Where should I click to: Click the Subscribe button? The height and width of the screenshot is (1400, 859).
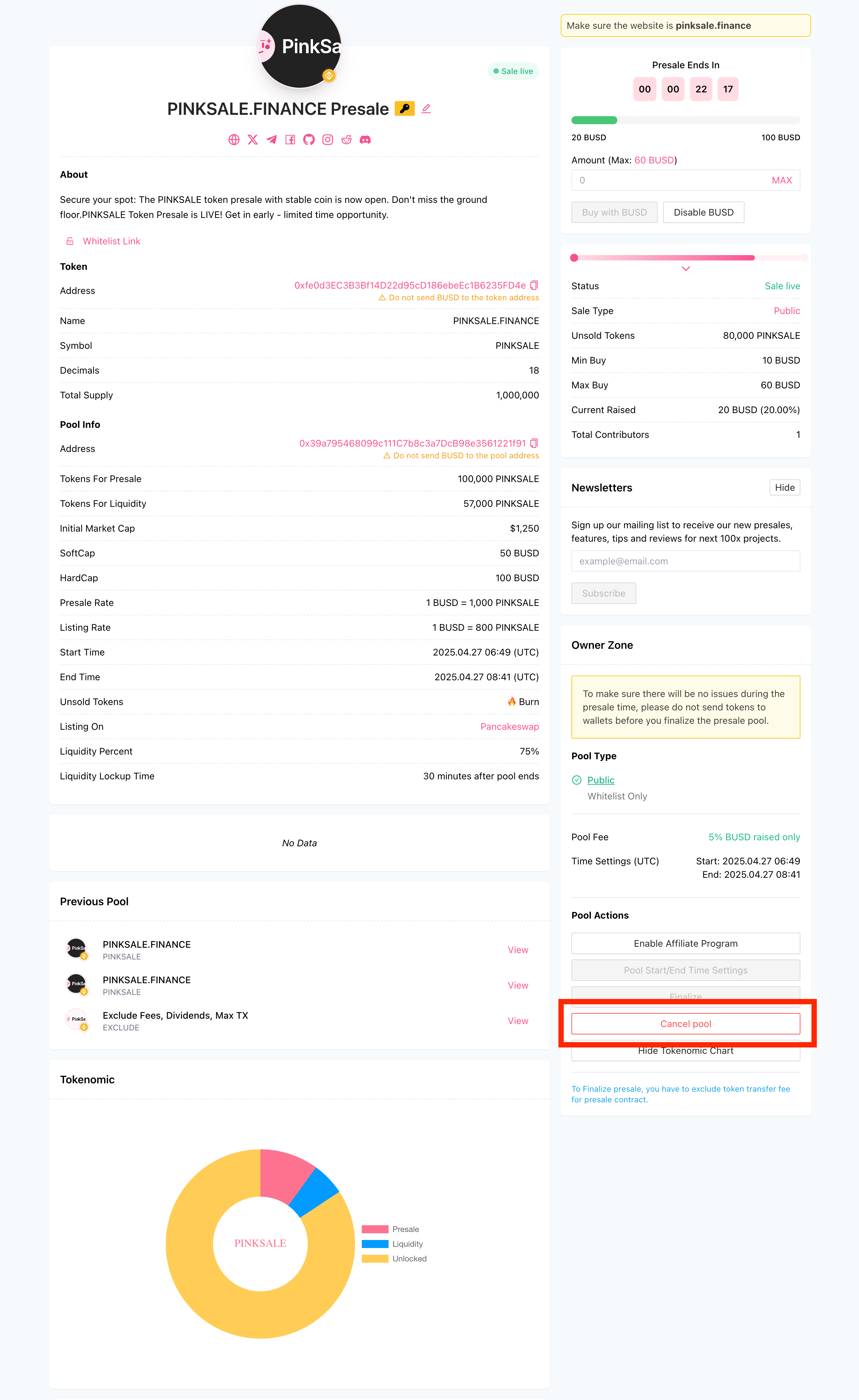(603, 593)
